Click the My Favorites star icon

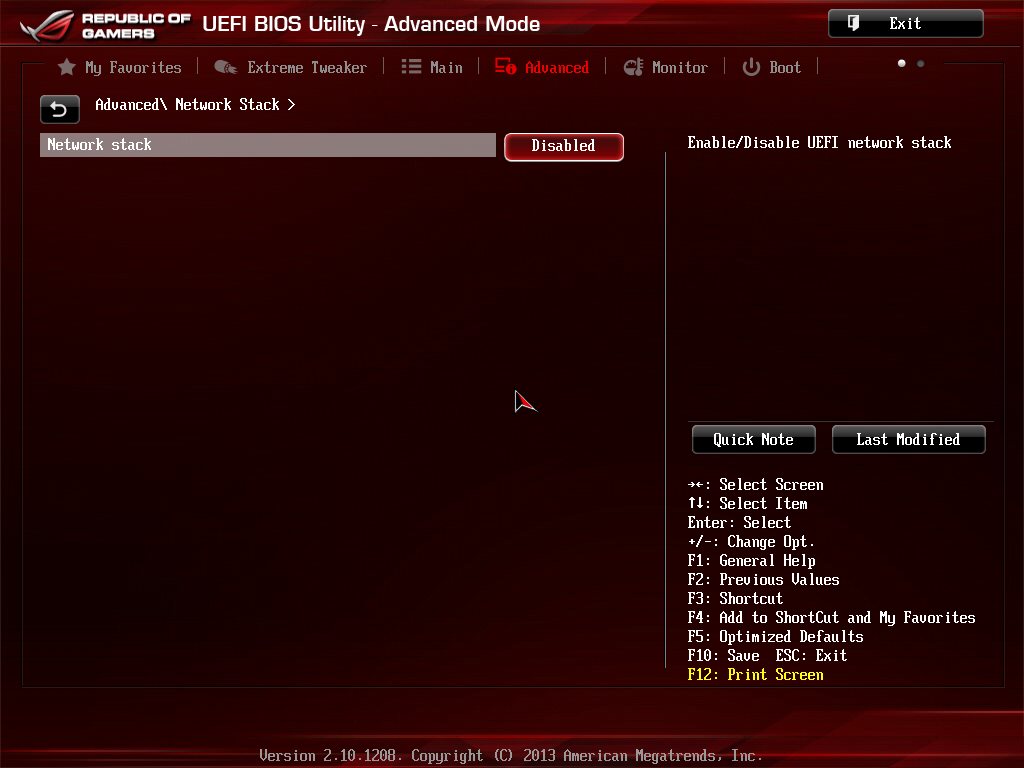[x=67, y=67]
